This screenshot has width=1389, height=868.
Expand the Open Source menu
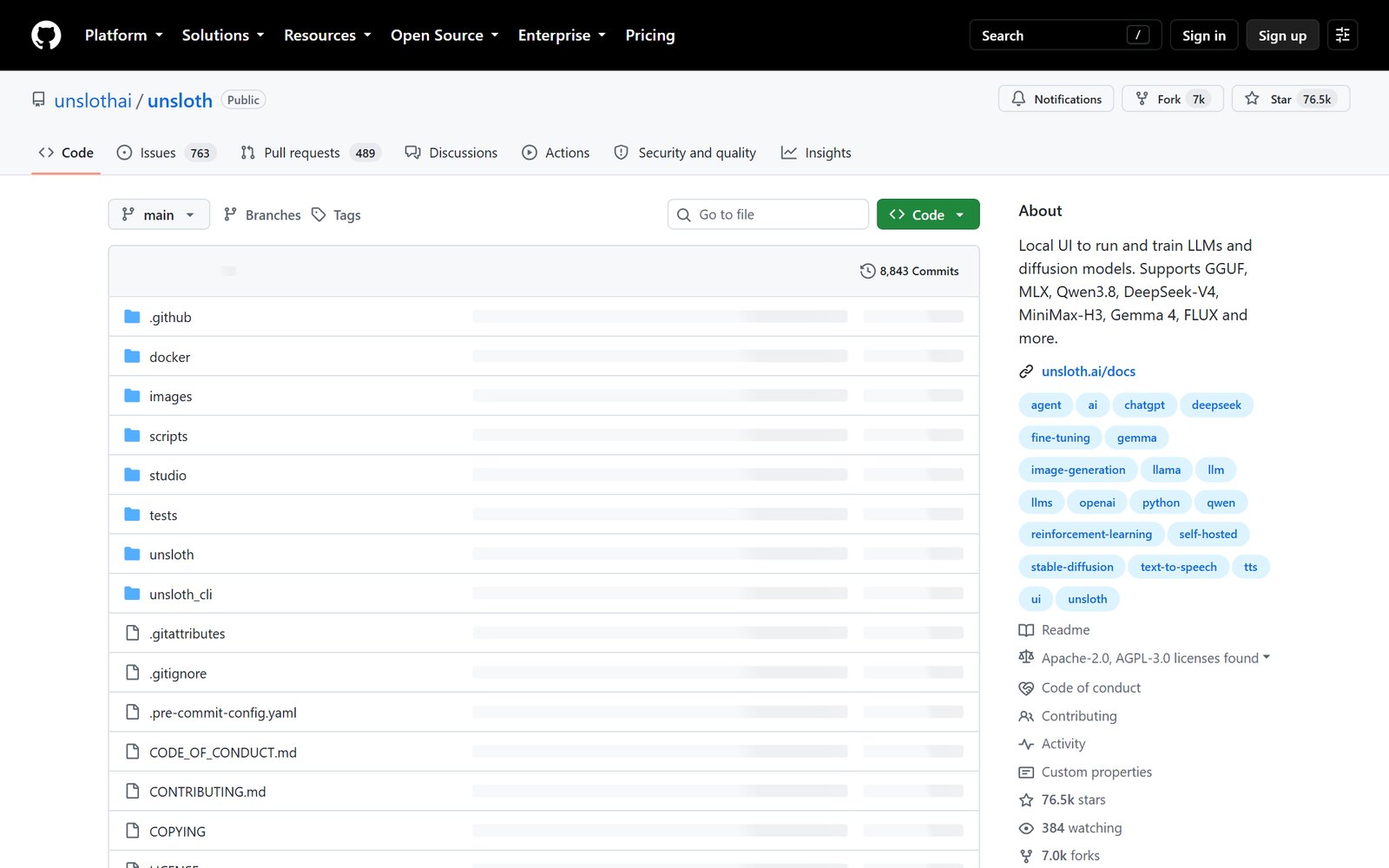coord(444,36)
